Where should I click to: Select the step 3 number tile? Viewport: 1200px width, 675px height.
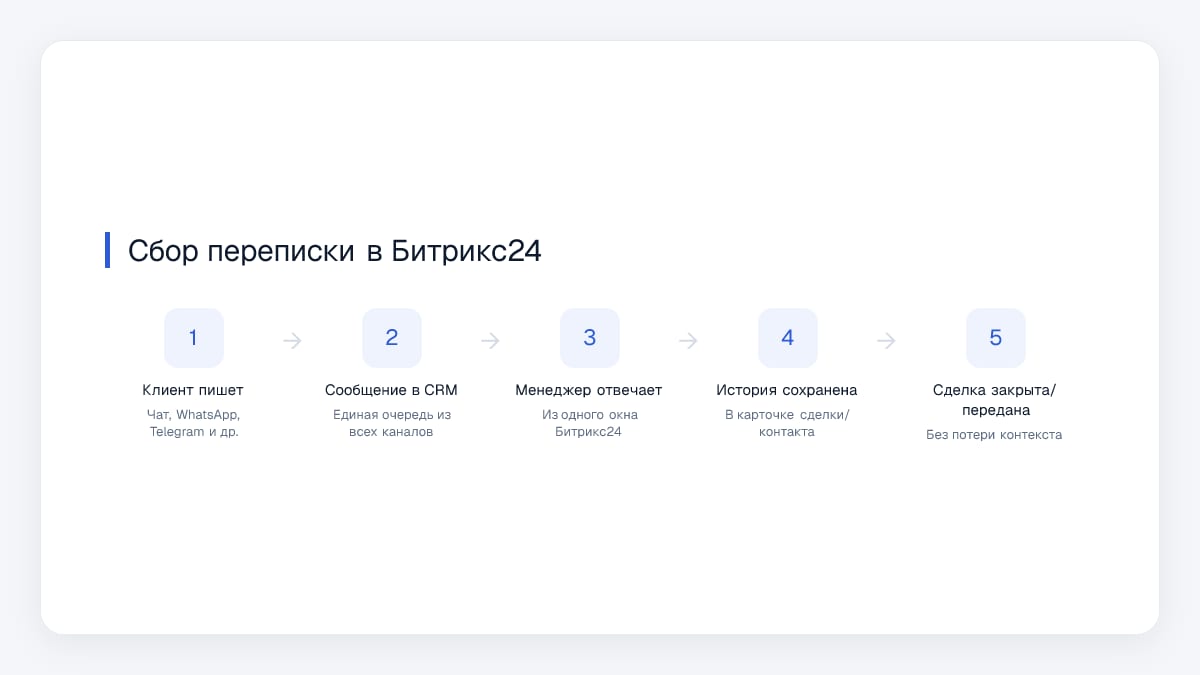590,338
